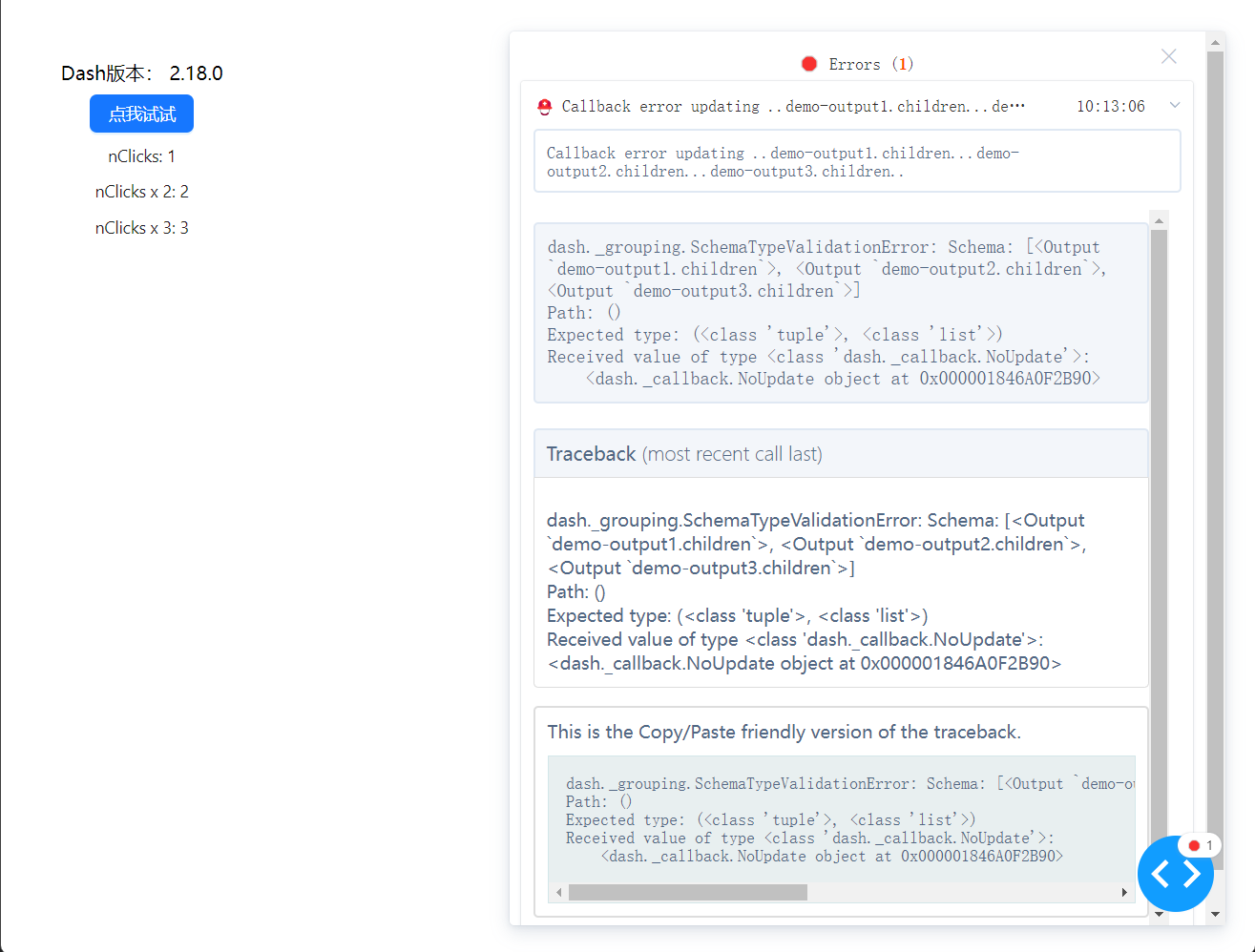This screenshot has width=1255, height=952.
Task: Click the Dash版本: 2.18.0 label
Action: 141,73
